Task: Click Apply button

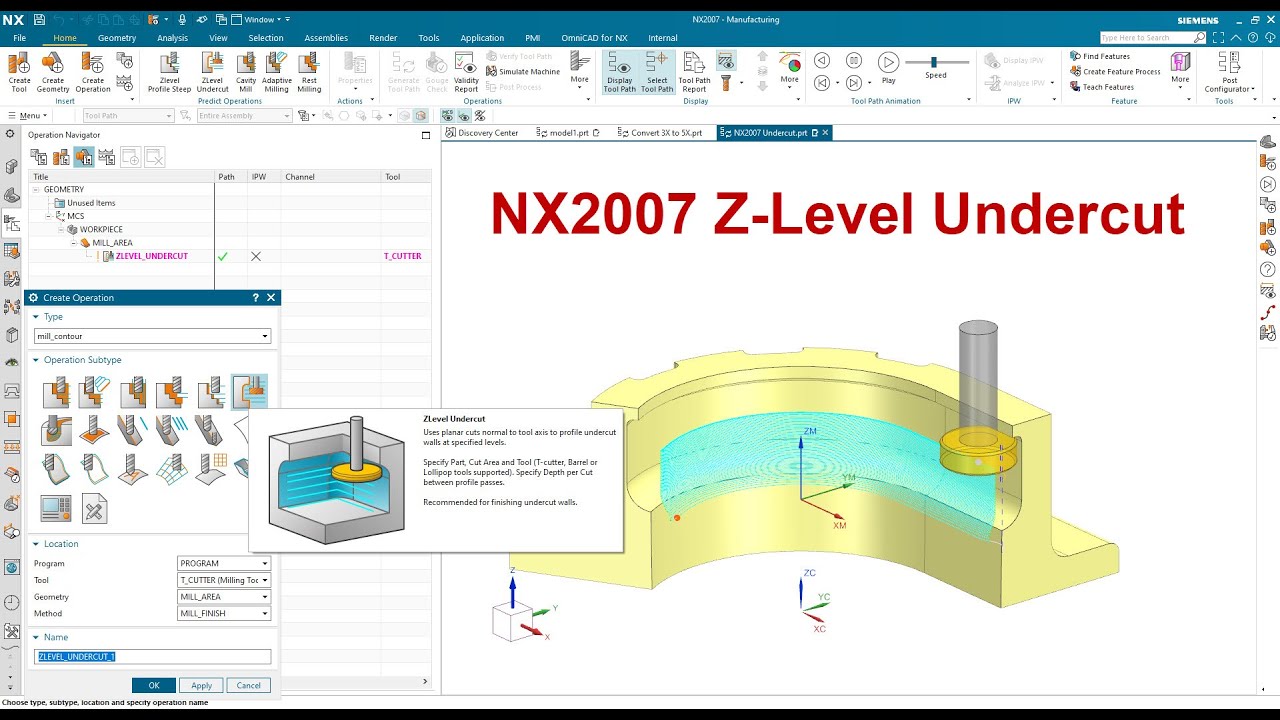Action: (x=201, y=686)
